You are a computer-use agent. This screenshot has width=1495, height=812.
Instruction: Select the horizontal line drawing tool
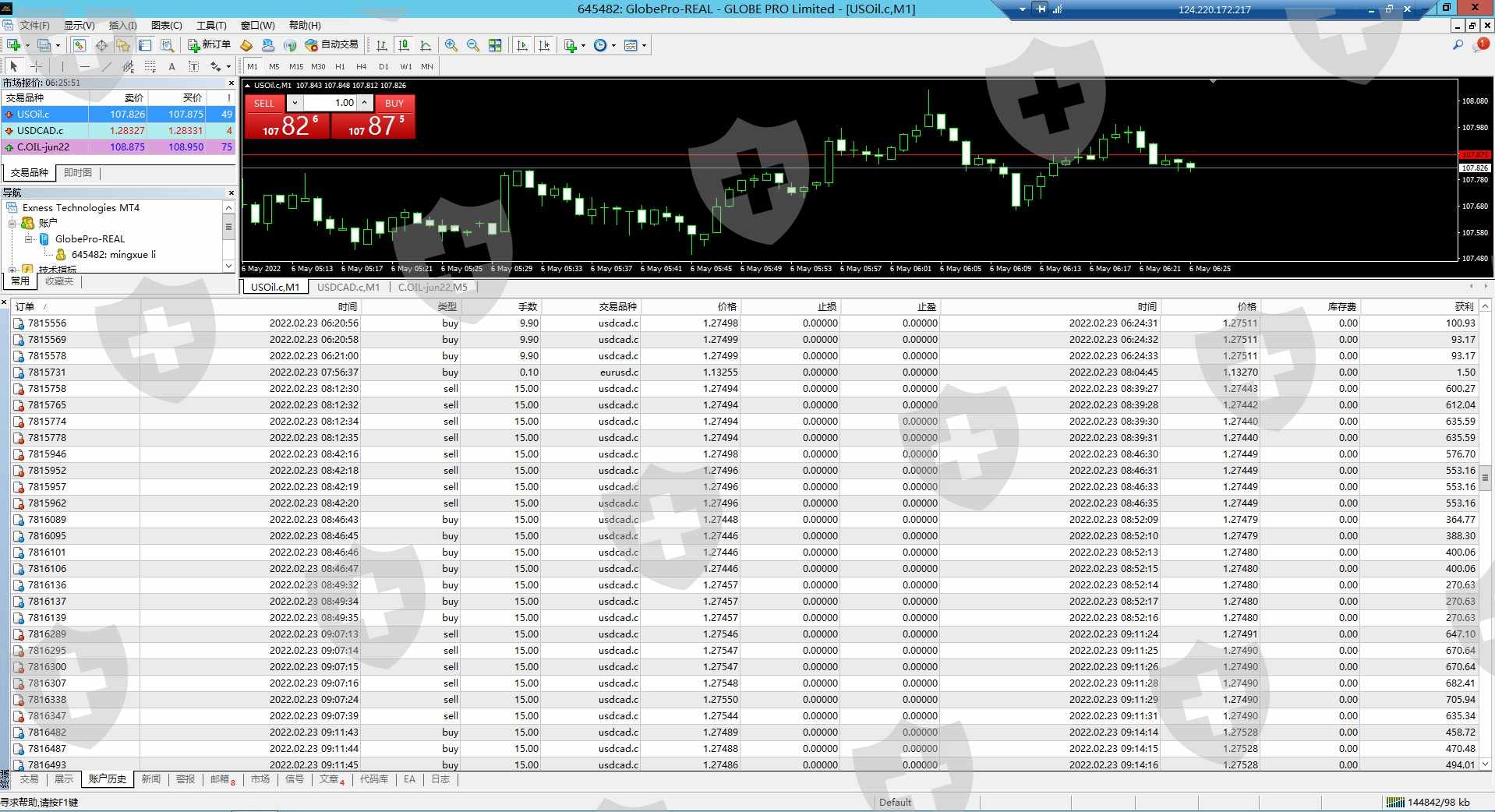[85, 67]
